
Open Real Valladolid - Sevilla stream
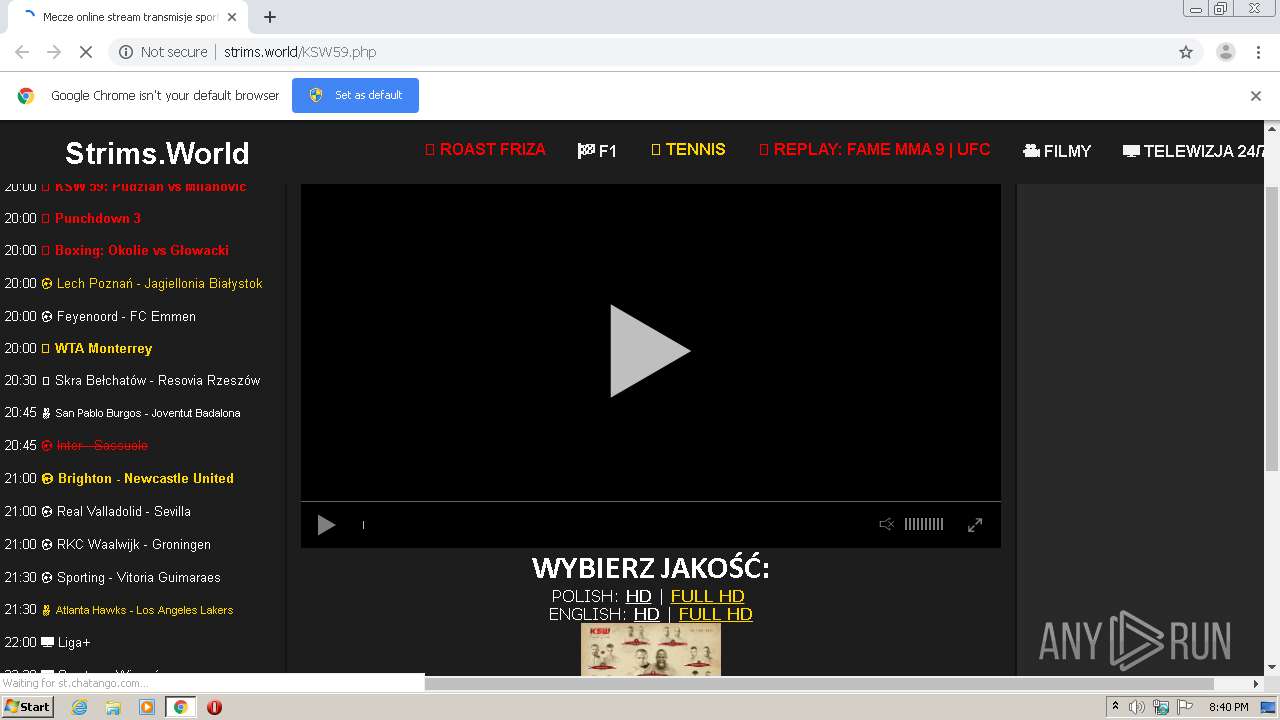point(123,511)
